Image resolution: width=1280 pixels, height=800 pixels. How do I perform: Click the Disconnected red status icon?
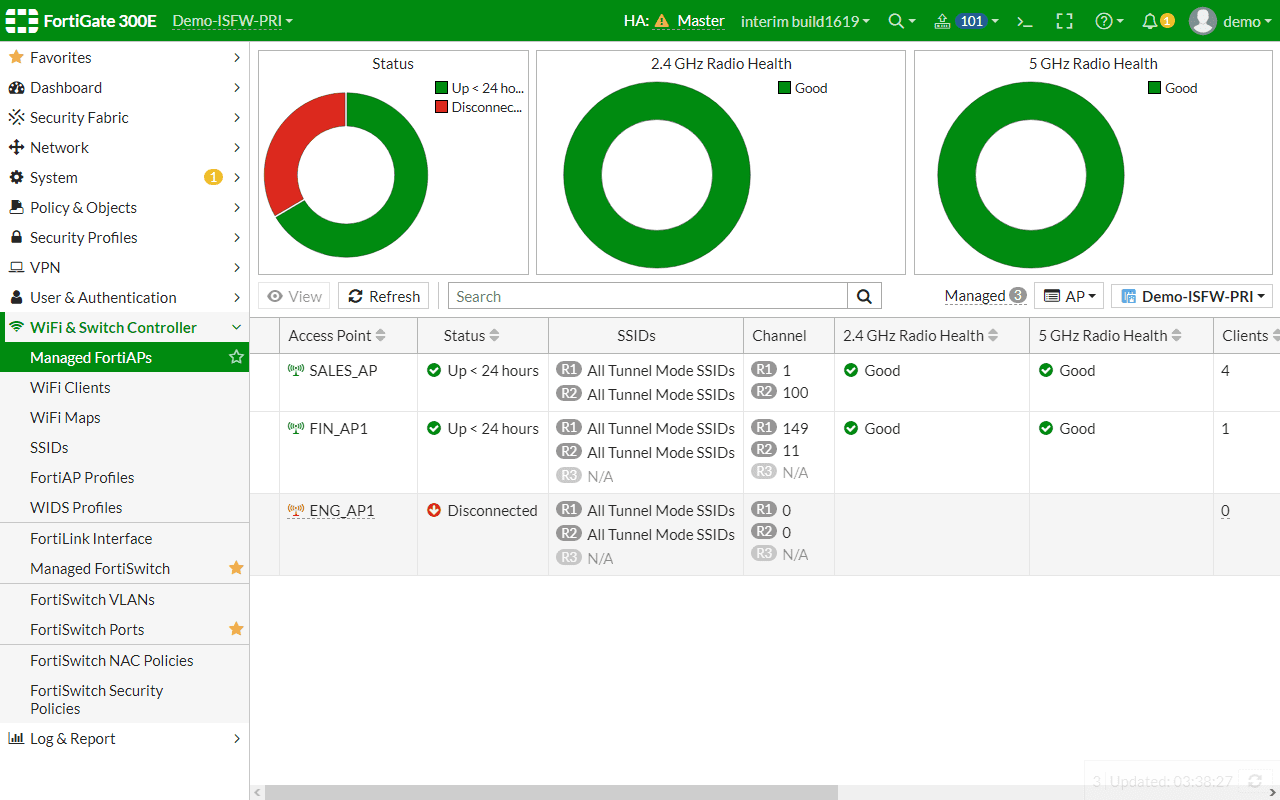434,510
